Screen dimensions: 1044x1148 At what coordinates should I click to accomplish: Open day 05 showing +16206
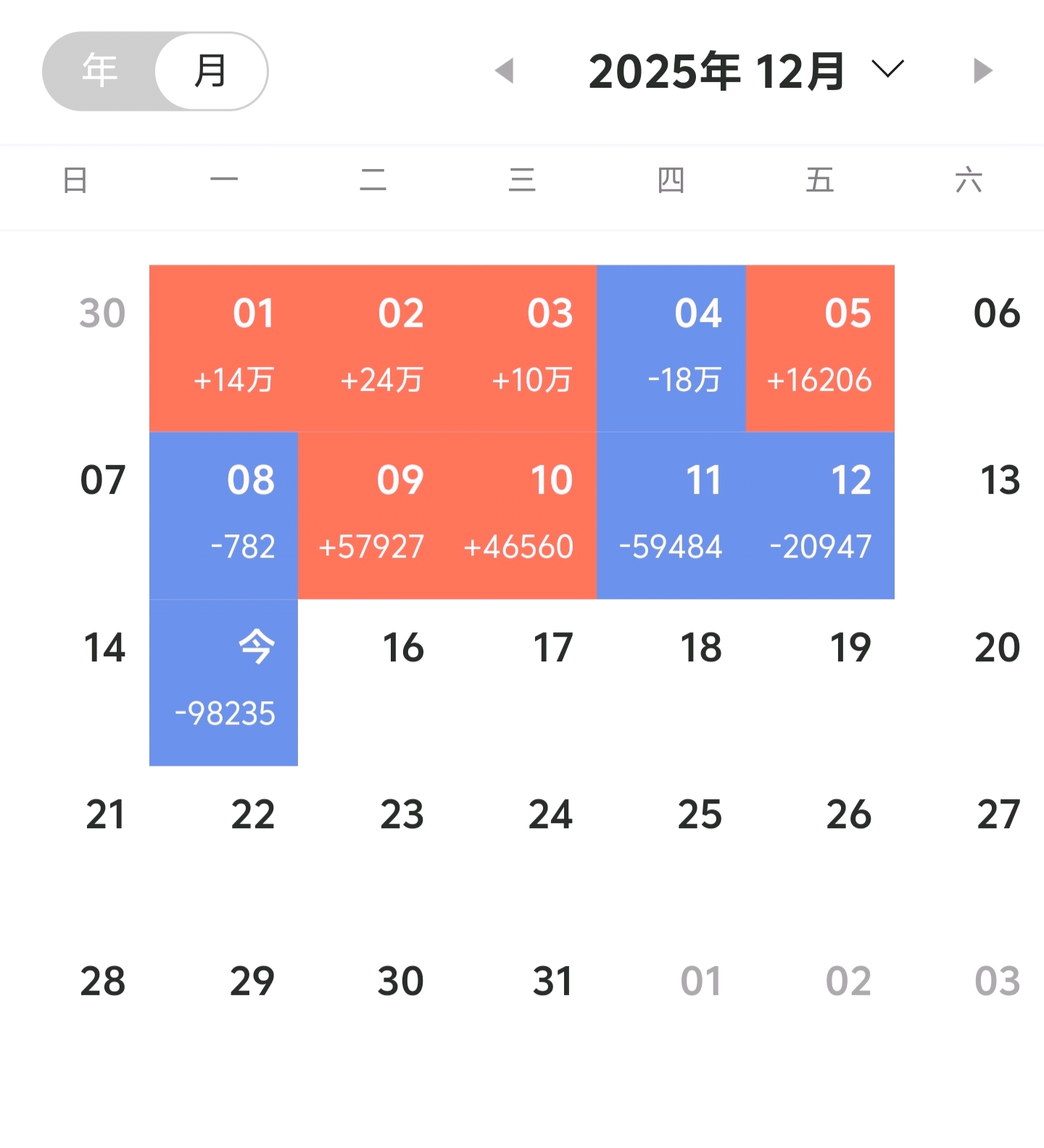[x=820, y=349]
